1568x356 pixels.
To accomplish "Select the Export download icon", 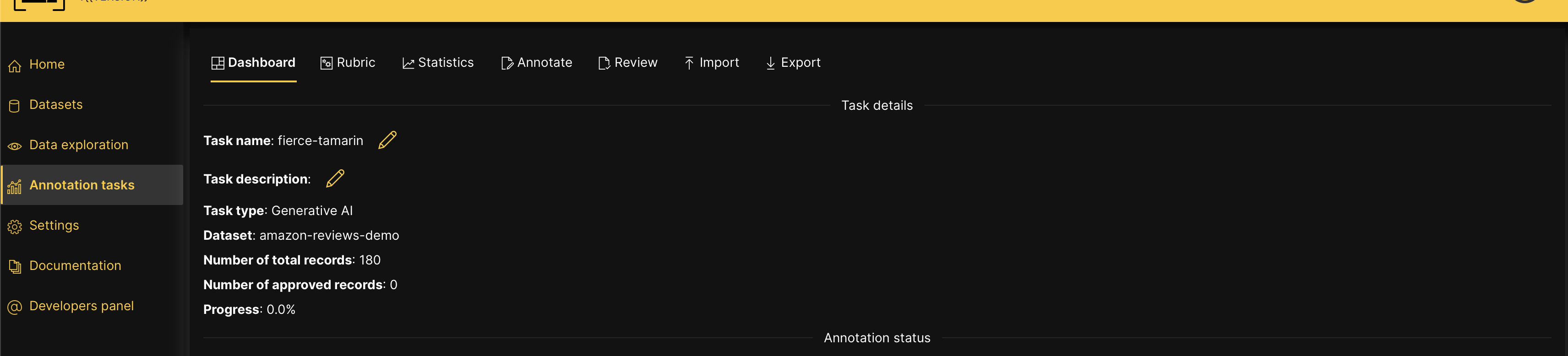I will 770,62.
